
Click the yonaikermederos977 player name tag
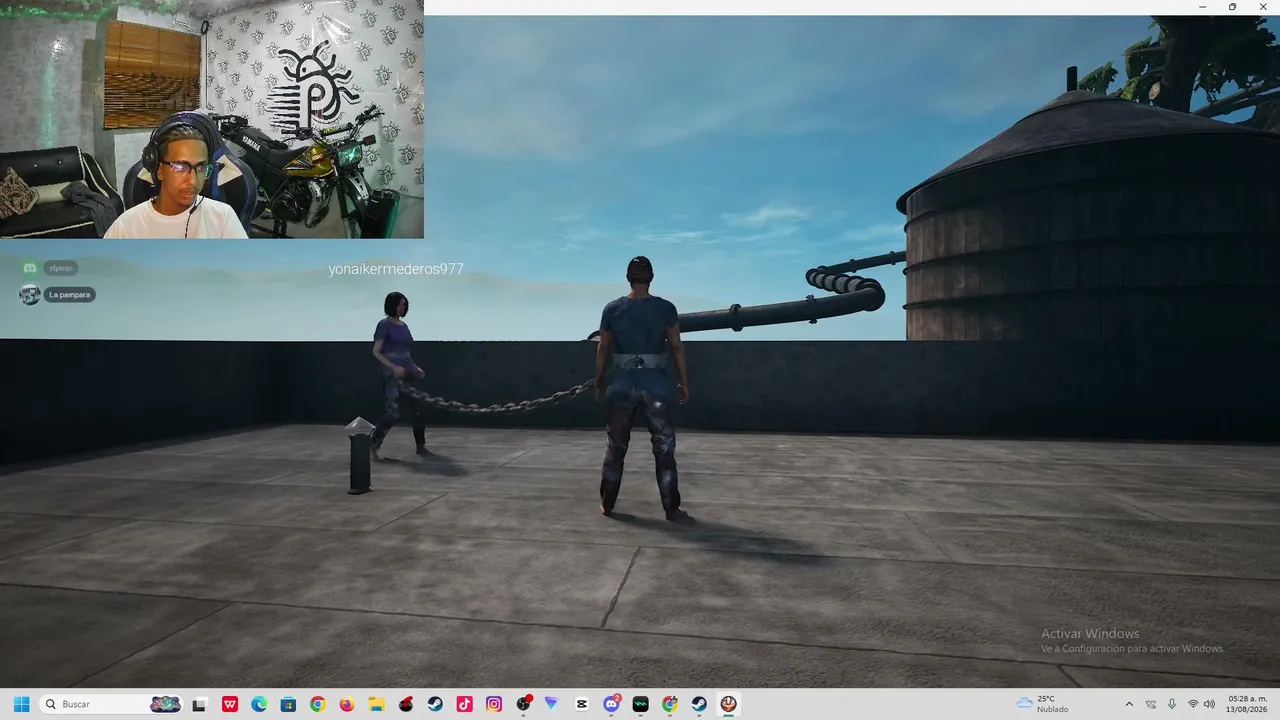pyautogui.click(x=396, y=269)
